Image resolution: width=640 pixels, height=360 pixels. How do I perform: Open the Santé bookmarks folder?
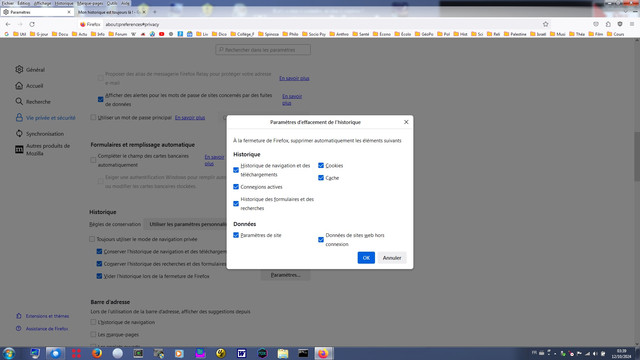361,34
